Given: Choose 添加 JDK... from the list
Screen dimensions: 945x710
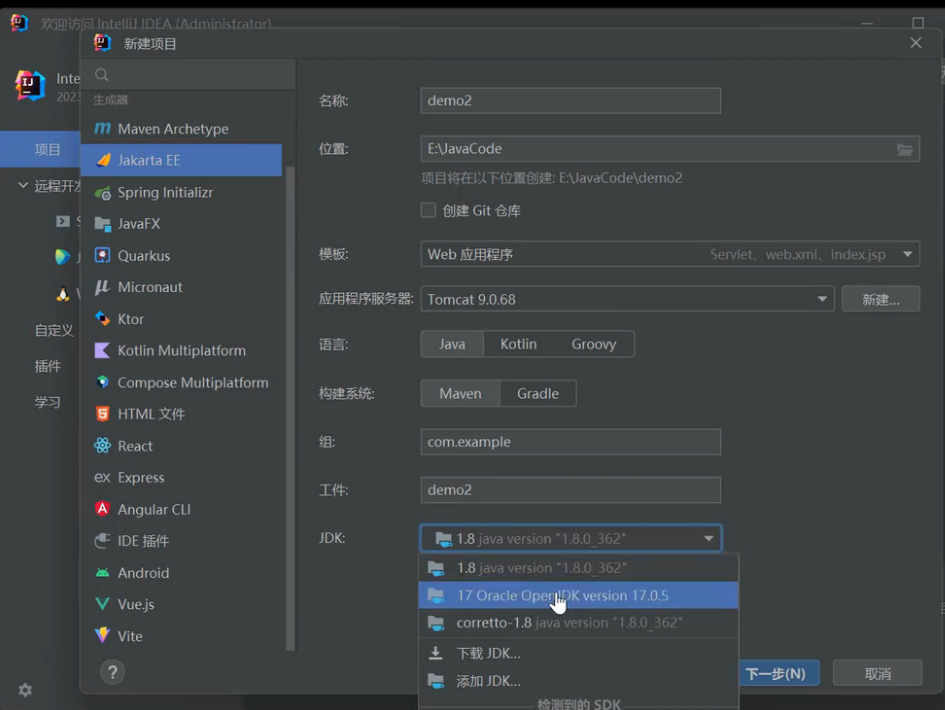Looking at the screenshot, I should [x=579, y=681].
